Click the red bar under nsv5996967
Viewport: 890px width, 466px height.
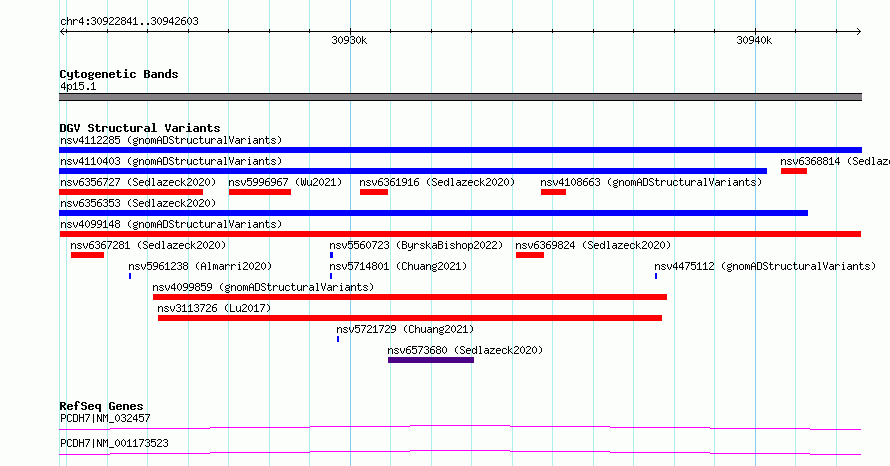tap(260, 192)
